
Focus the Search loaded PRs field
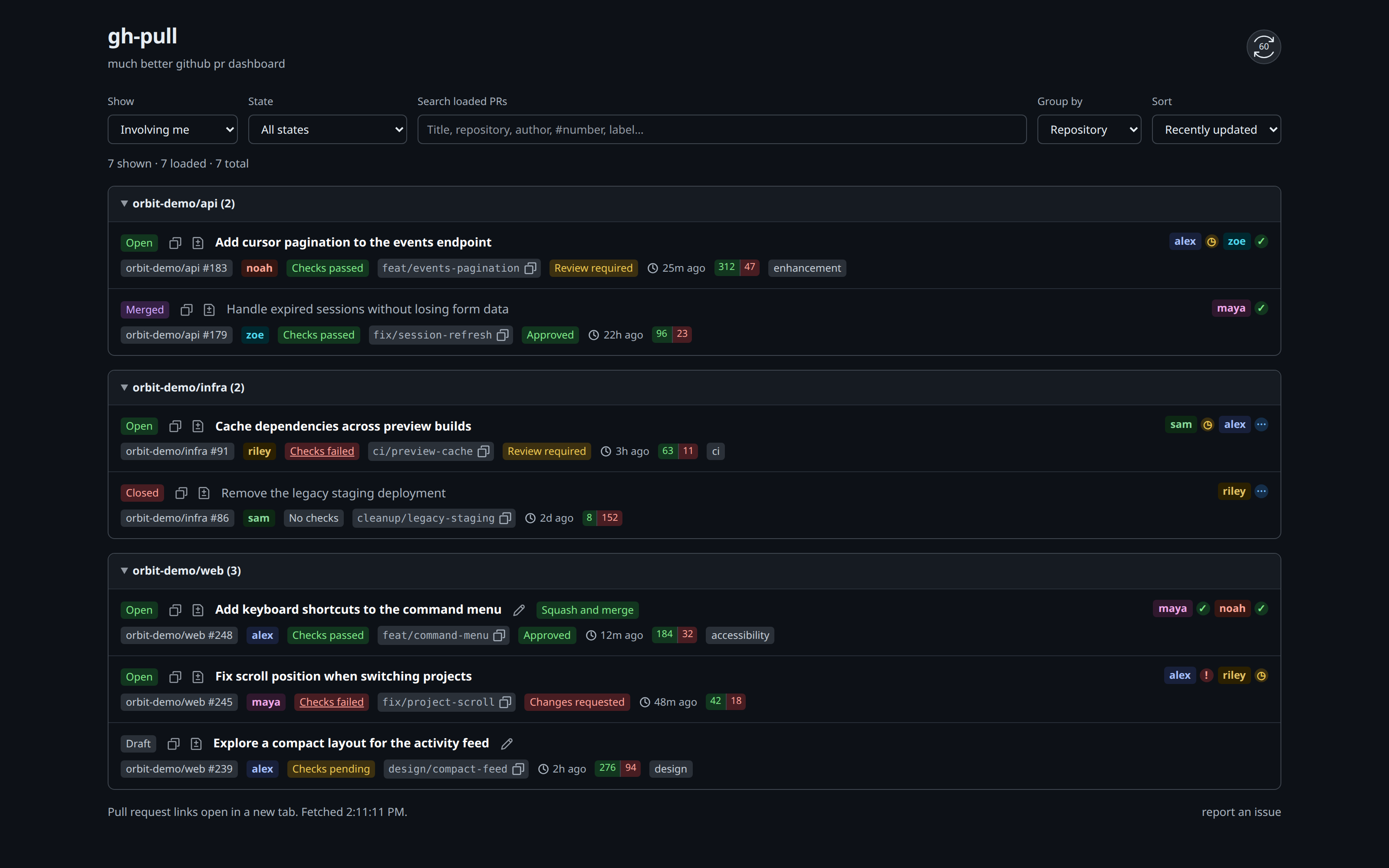click(721, 130)
